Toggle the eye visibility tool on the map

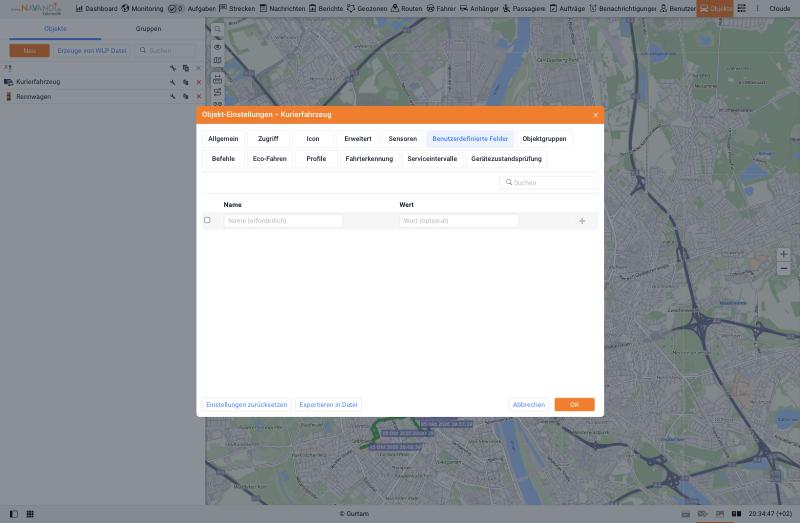click(217, 47)
